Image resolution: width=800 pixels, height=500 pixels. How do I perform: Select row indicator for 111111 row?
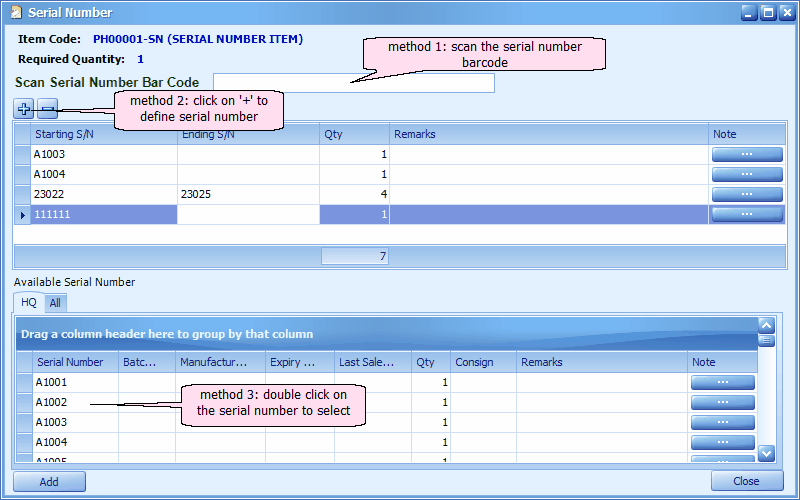tap(22, 214)
